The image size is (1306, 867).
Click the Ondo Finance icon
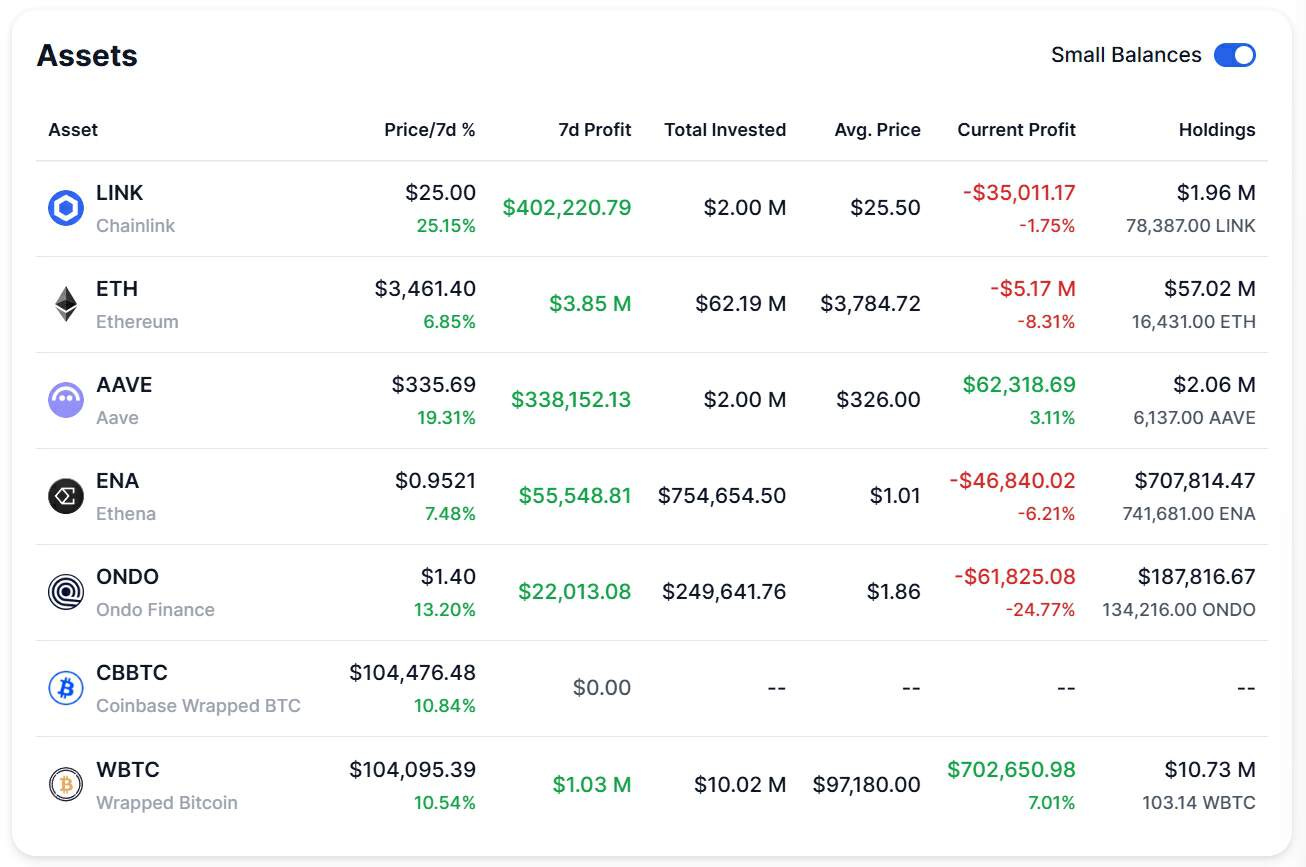click(x=66, y=592)
